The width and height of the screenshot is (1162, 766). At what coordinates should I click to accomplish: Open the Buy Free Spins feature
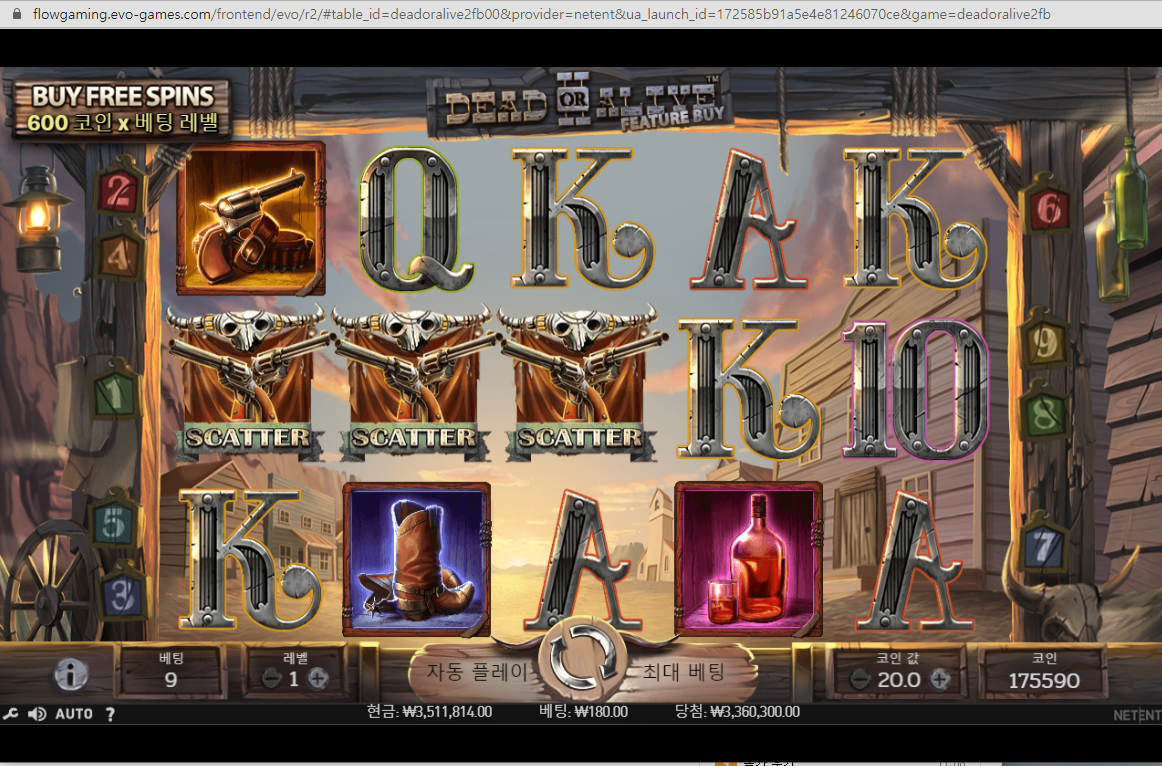click(122, 109)
